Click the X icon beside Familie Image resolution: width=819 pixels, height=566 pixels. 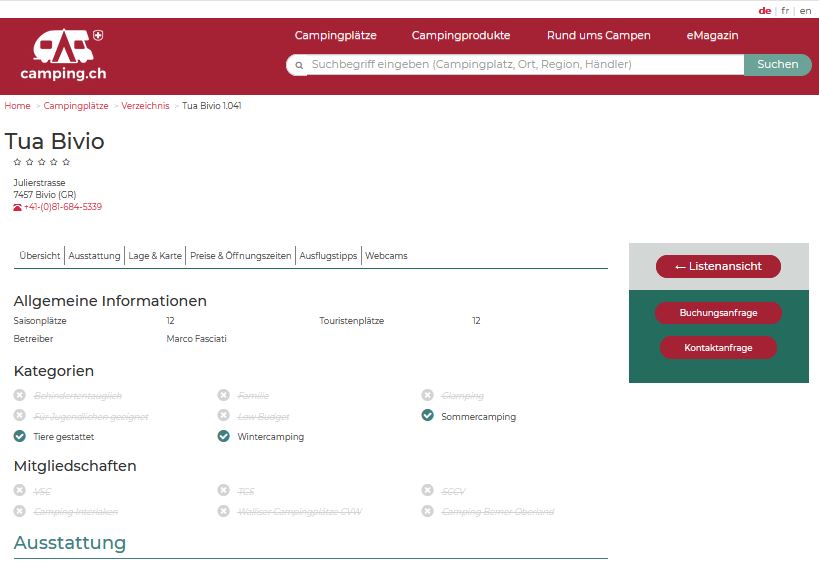(224, 395)
